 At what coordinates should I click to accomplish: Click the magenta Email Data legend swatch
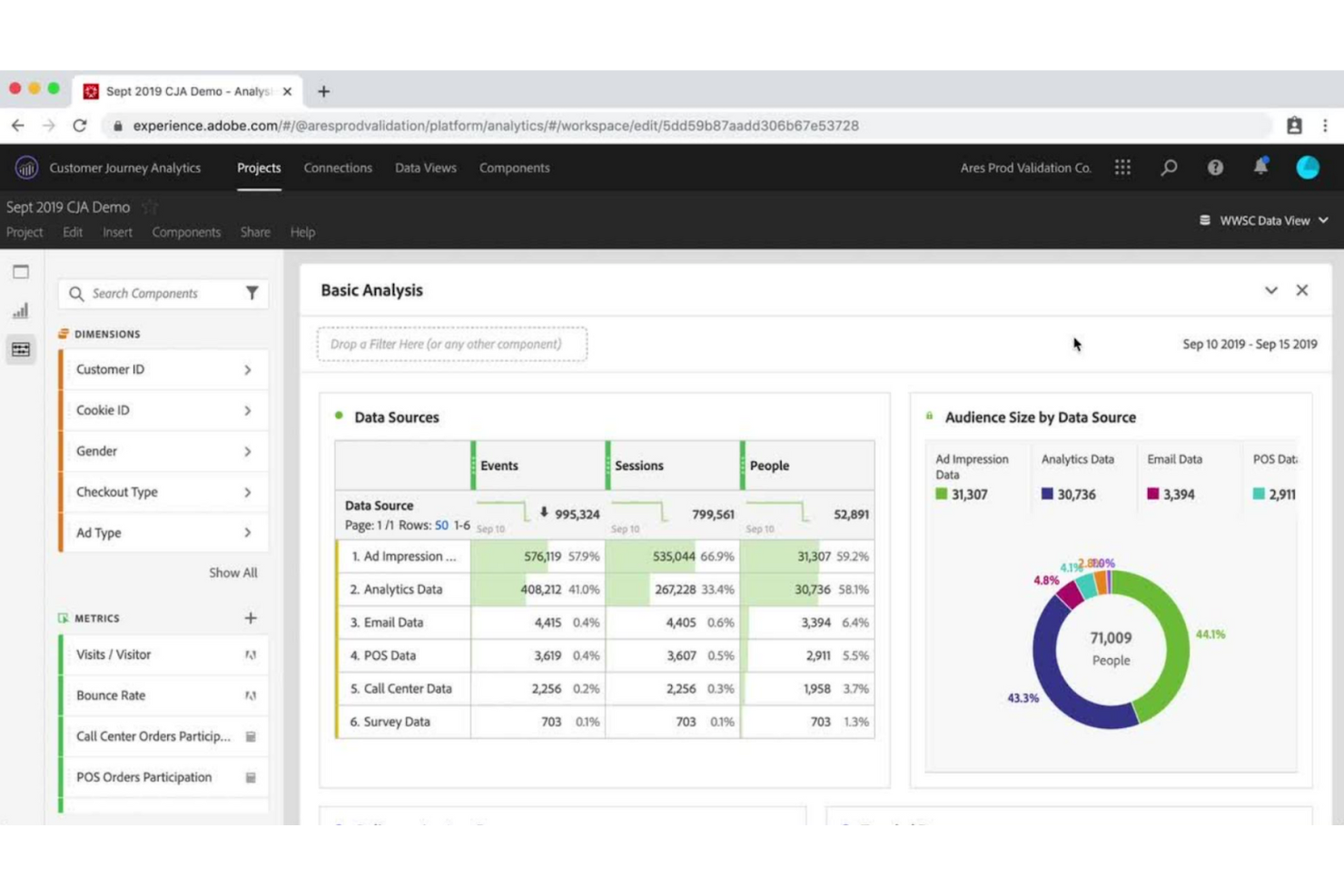[x=1153, y=494]
